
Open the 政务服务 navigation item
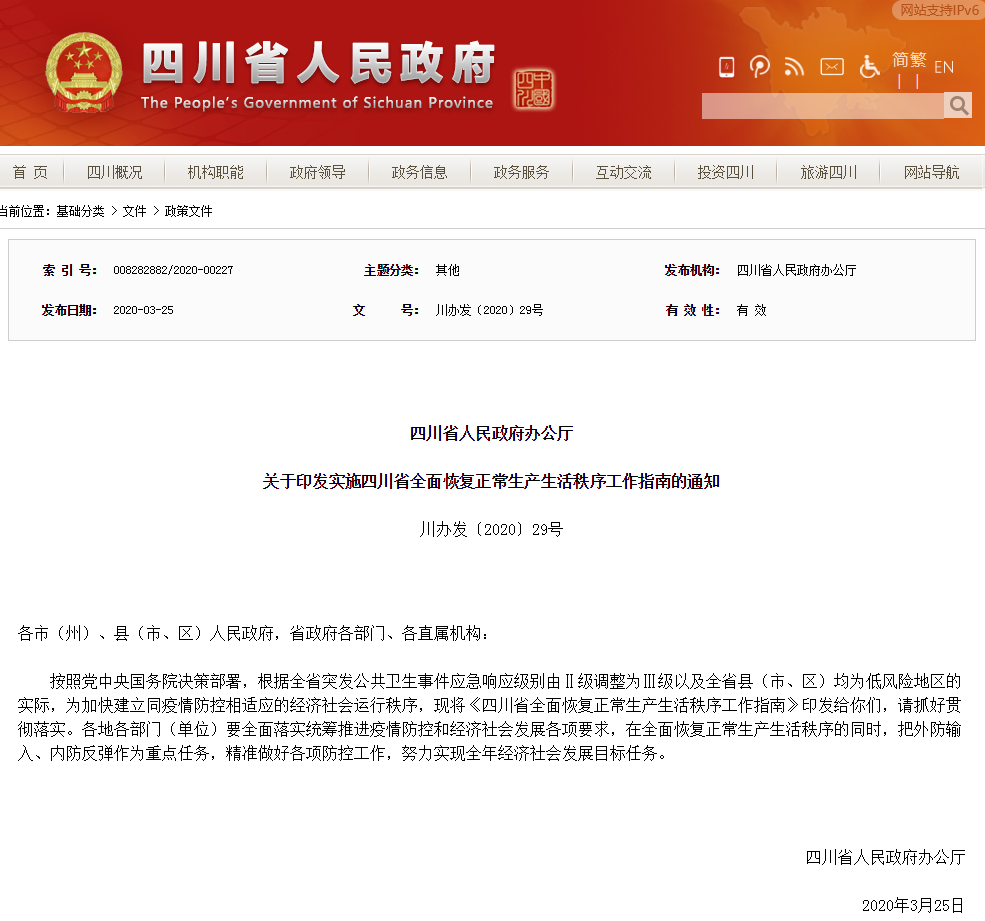[x=521, y=172]
